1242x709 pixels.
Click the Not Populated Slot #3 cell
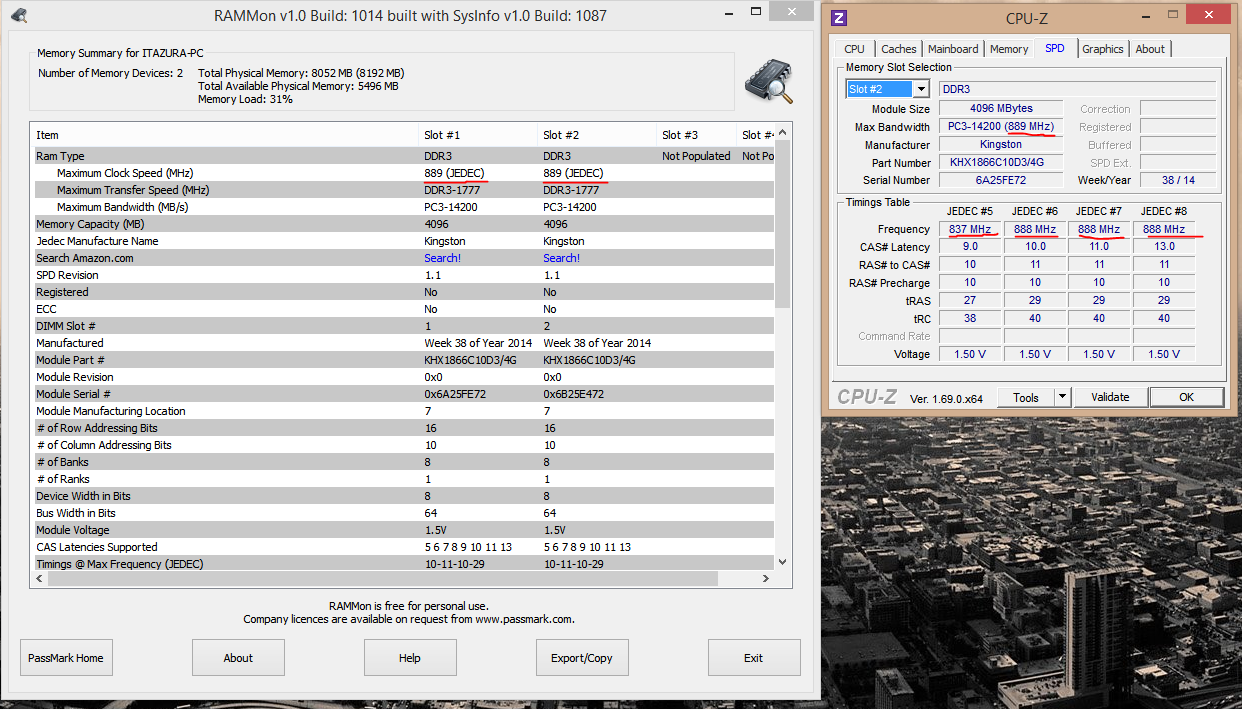696,156
